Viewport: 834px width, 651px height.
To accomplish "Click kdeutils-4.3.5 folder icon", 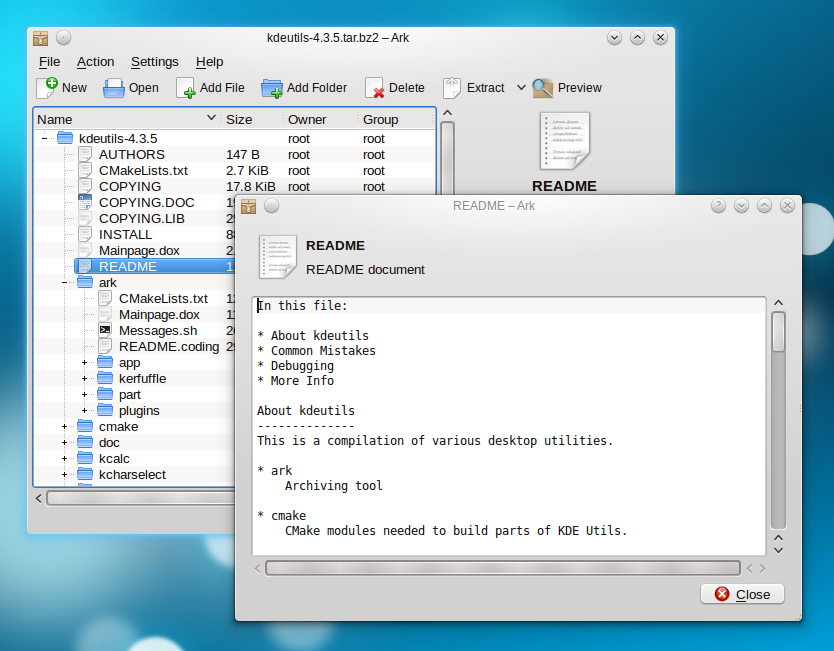I will pos(65,138).
